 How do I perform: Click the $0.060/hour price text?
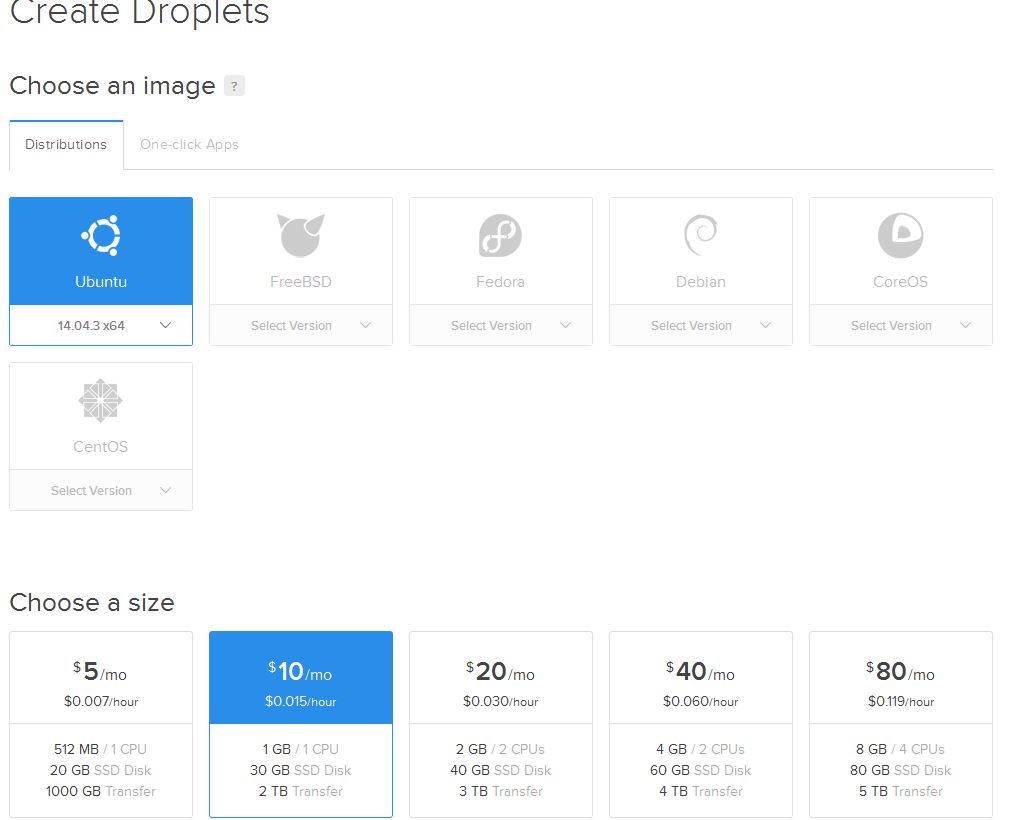pyautogui.click(x=700, y=701)
